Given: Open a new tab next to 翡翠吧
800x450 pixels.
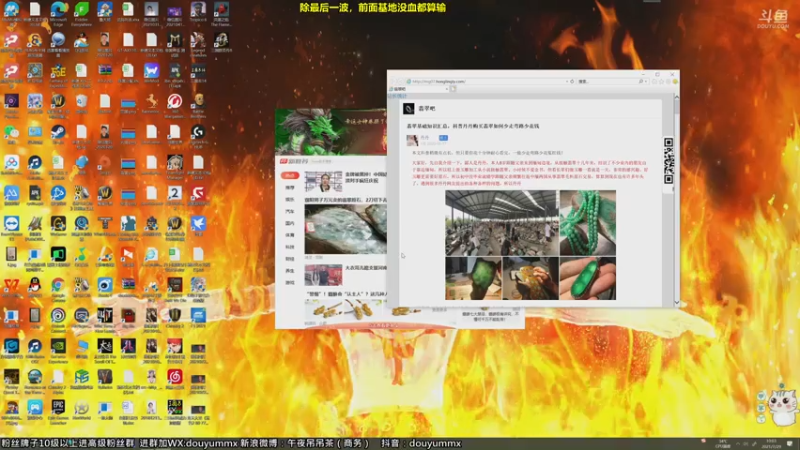Looking at the screenshot, I should 453,89.
